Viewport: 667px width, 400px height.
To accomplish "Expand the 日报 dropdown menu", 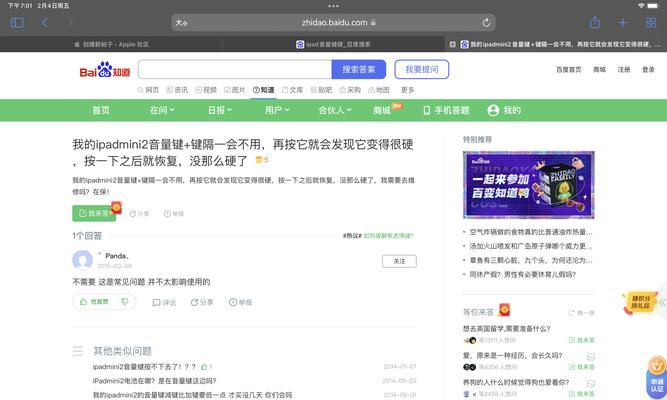I will coord(219,111).
